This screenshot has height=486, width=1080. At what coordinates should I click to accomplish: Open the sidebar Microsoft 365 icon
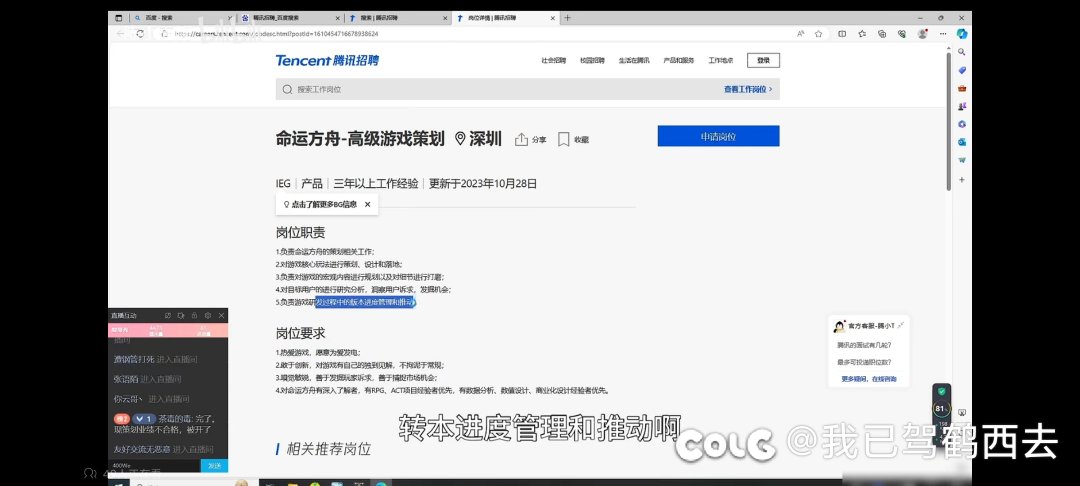pos(962,124)
